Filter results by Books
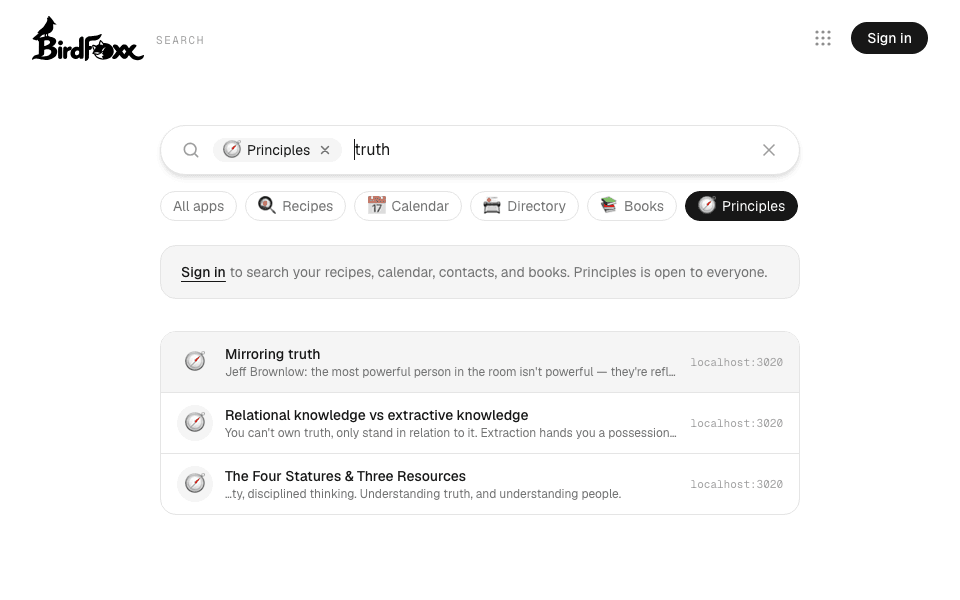Viewport: 960px width, 600px height. click(x=632, y=206)
